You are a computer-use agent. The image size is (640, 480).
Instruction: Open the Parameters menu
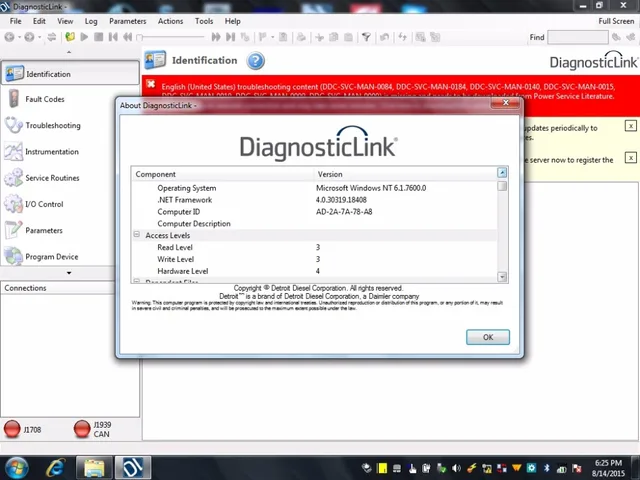127,21
